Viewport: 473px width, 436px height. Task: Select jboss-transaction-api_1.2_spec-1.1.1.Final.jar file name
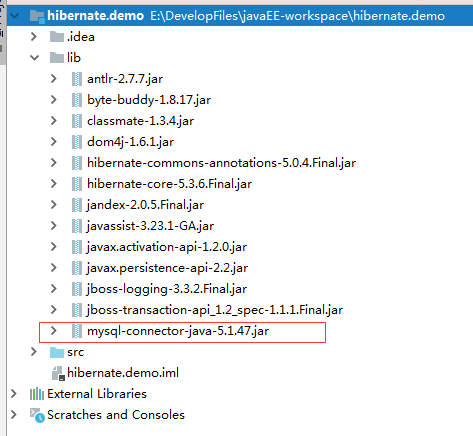click(215, 310)
